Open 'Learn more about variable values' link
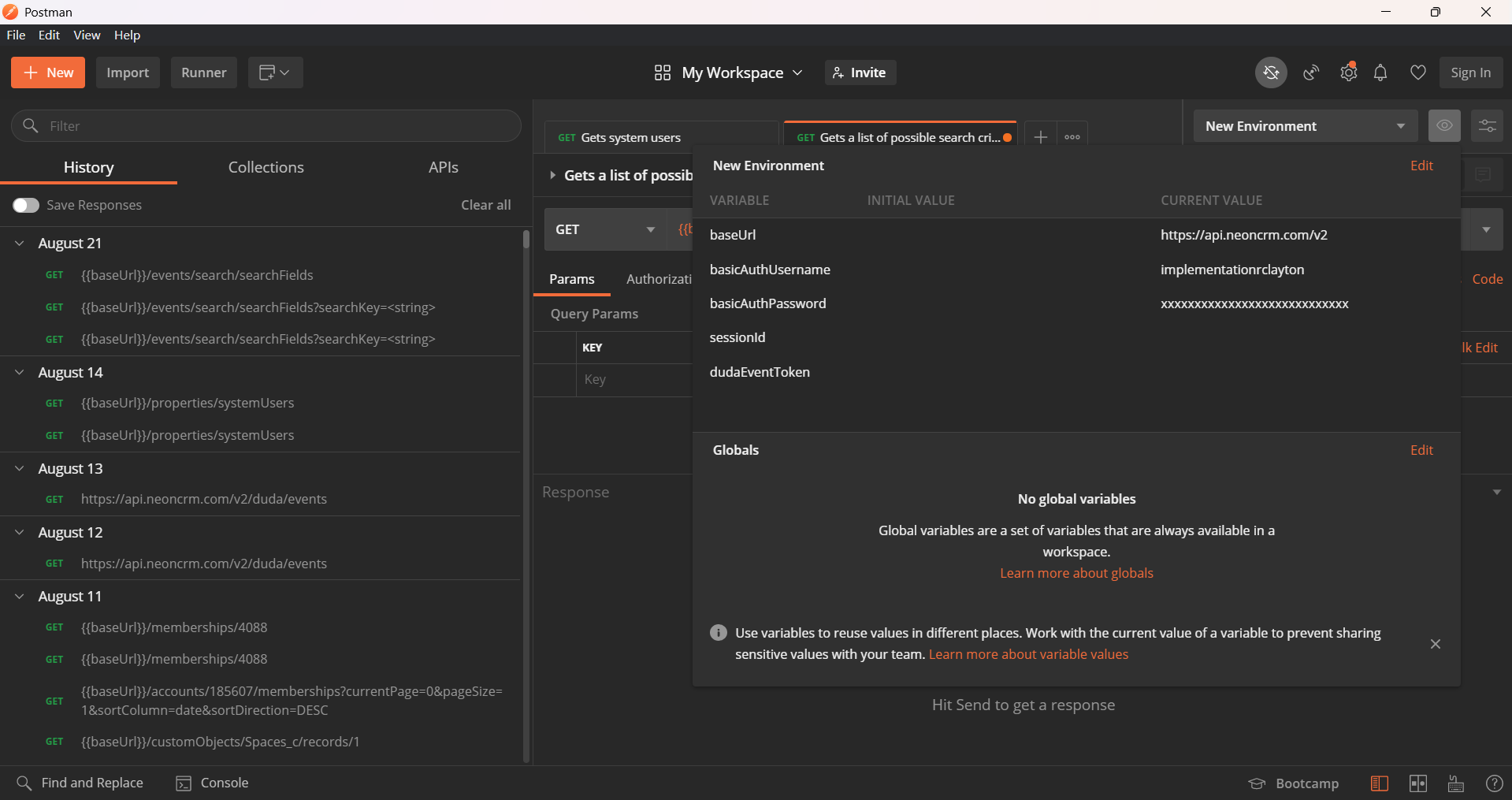The width and height of the screenshot is (1512, 800). (x=1028, y=654)
